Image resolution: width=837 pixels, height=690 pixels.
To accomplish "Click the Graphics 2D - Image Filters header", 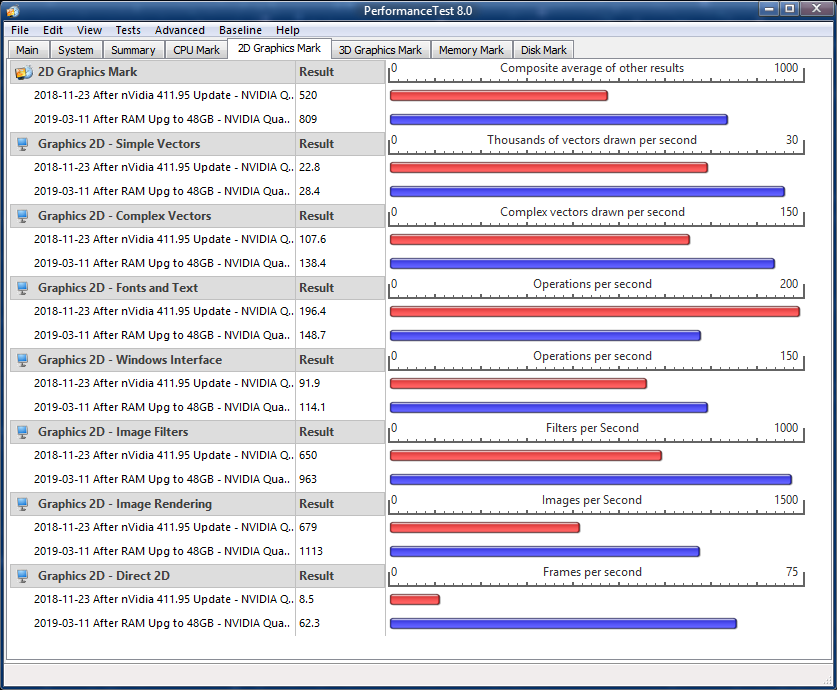I will click(113, 432).
